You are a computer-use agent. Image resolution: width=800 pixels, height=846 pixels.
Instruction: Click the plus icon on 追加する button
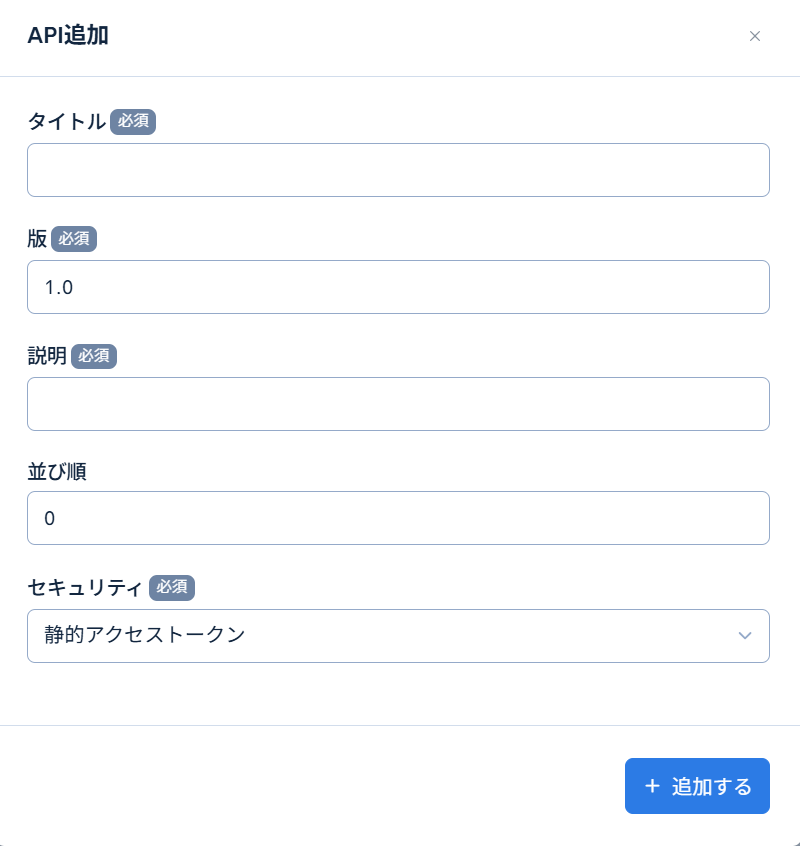coord(655,786)
